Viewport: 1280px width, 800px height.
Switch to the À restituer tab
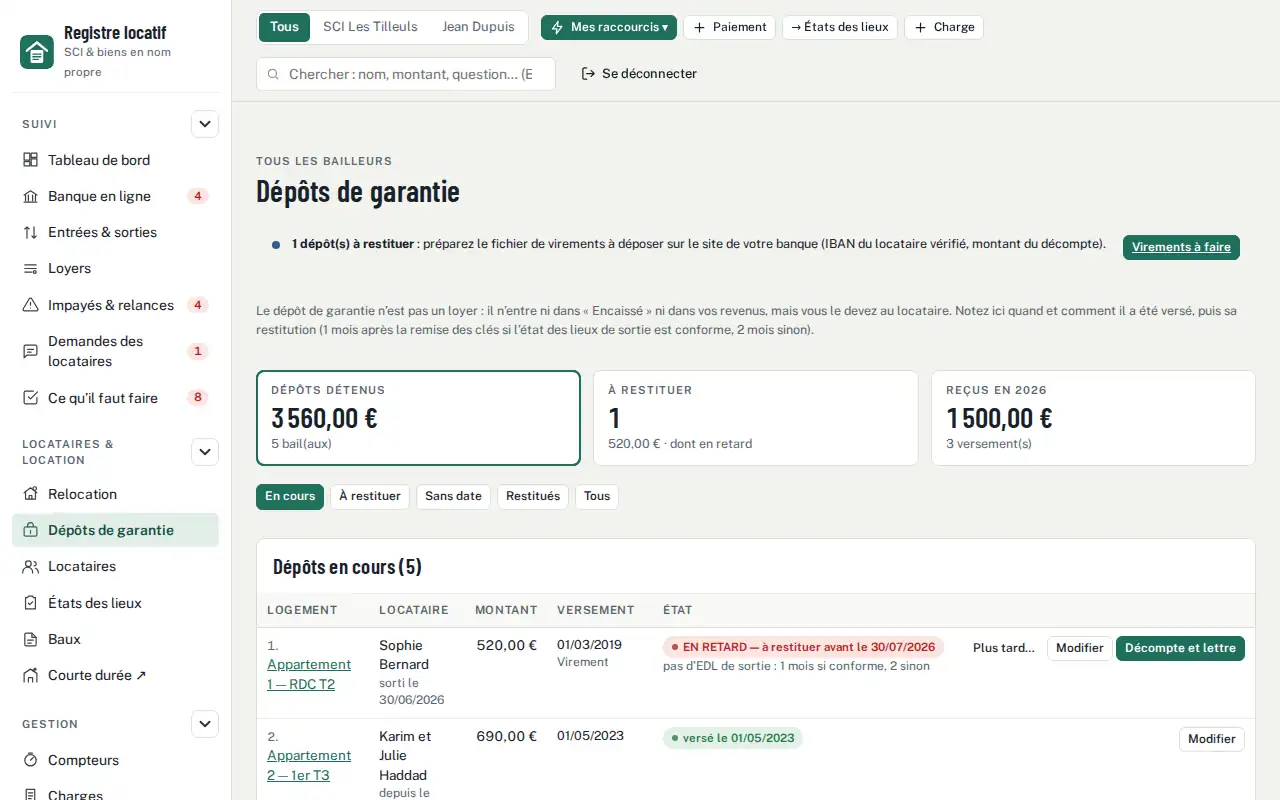tap(370, 496)
